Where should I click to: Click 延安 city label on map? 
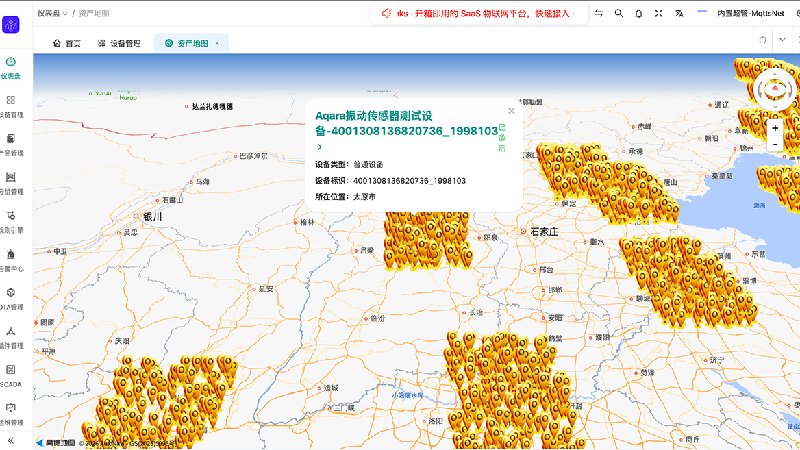pos(266,289)
